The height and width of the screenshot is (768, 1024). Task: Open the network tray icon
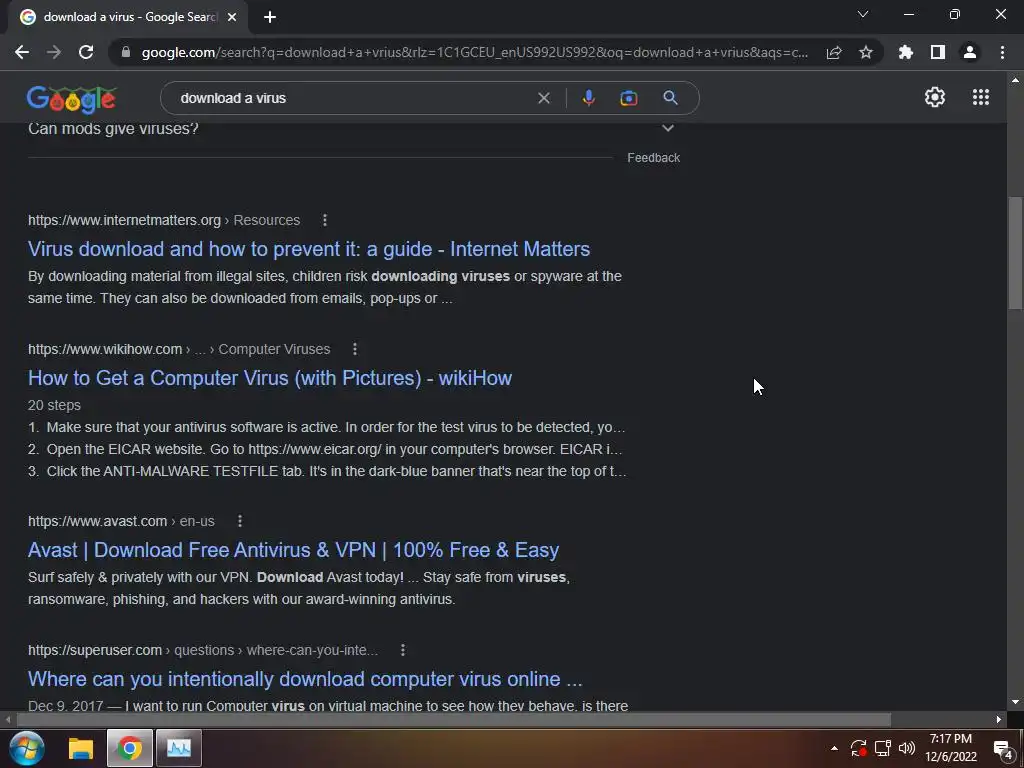pyautogui.click(x=883, y=748)
